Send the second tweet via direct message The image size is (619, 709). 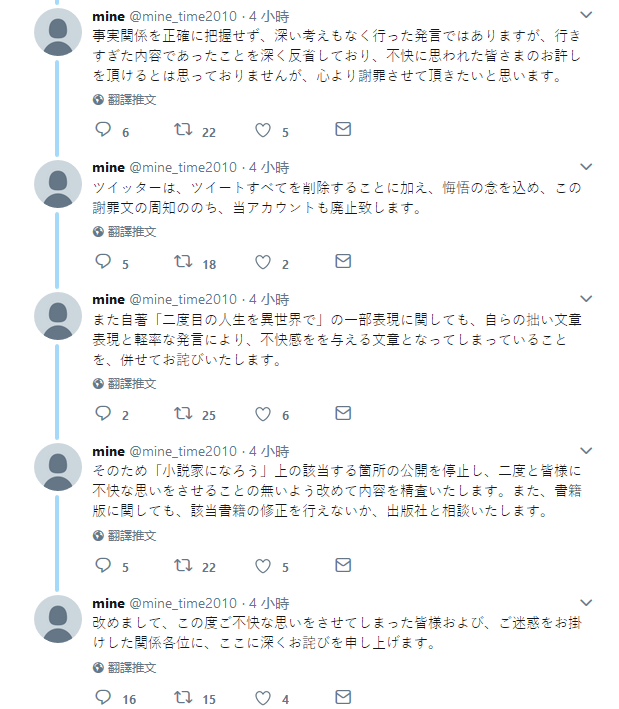[343, 261]
